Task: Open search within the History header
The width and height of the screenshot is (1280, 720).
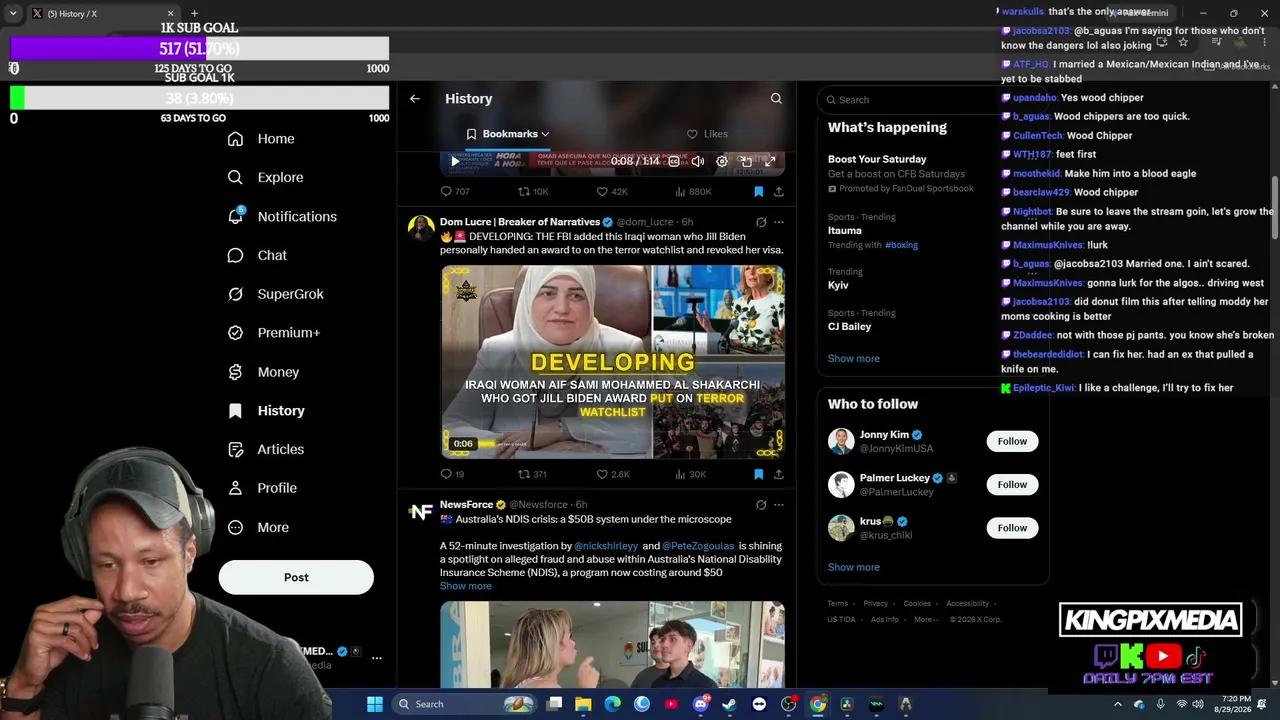Action: pyautogui.click(x=776, y=99)
